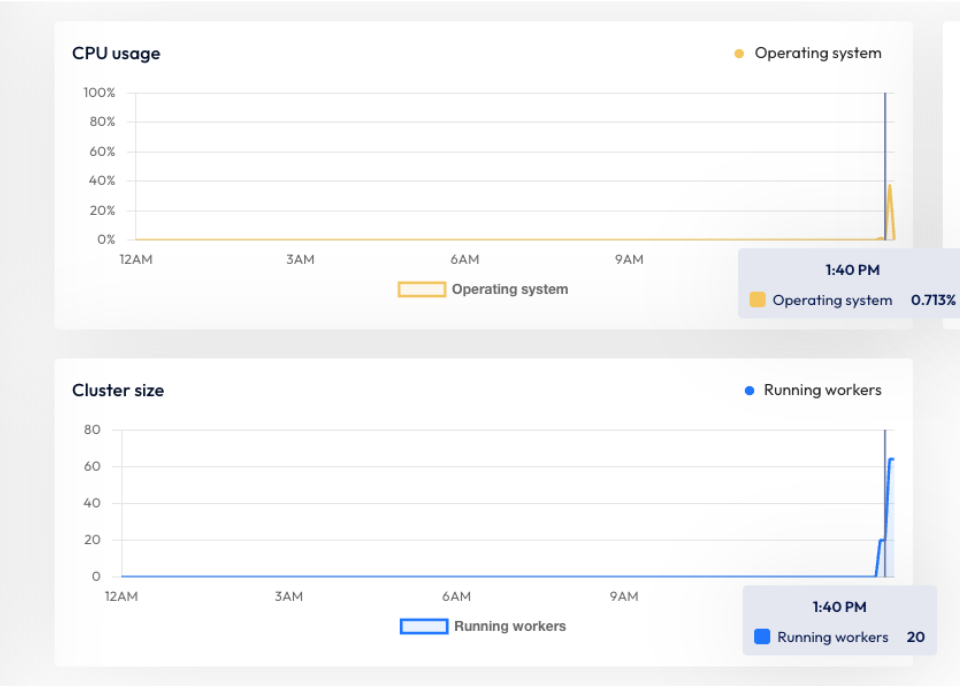Open the CPU usage chart title
Image resolution: width=960 pixels, height=686 pixels.
tap(116, 53)
